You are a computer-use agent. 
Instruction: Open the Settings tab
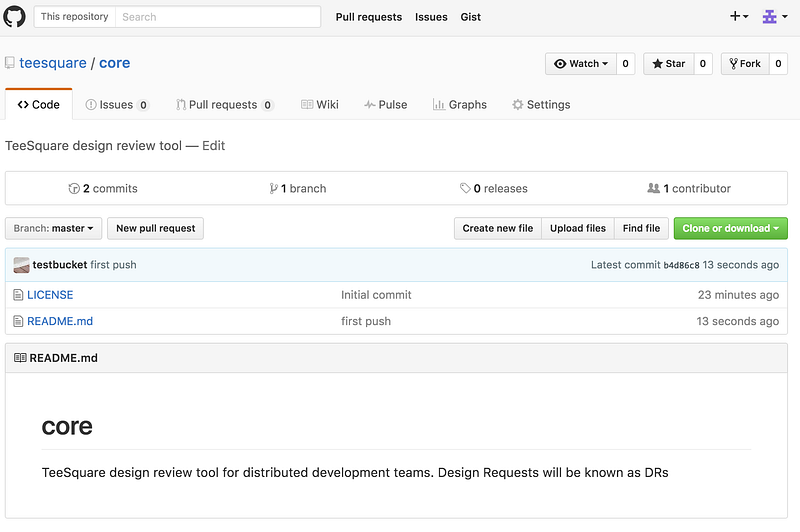click(x=541, y=105)
